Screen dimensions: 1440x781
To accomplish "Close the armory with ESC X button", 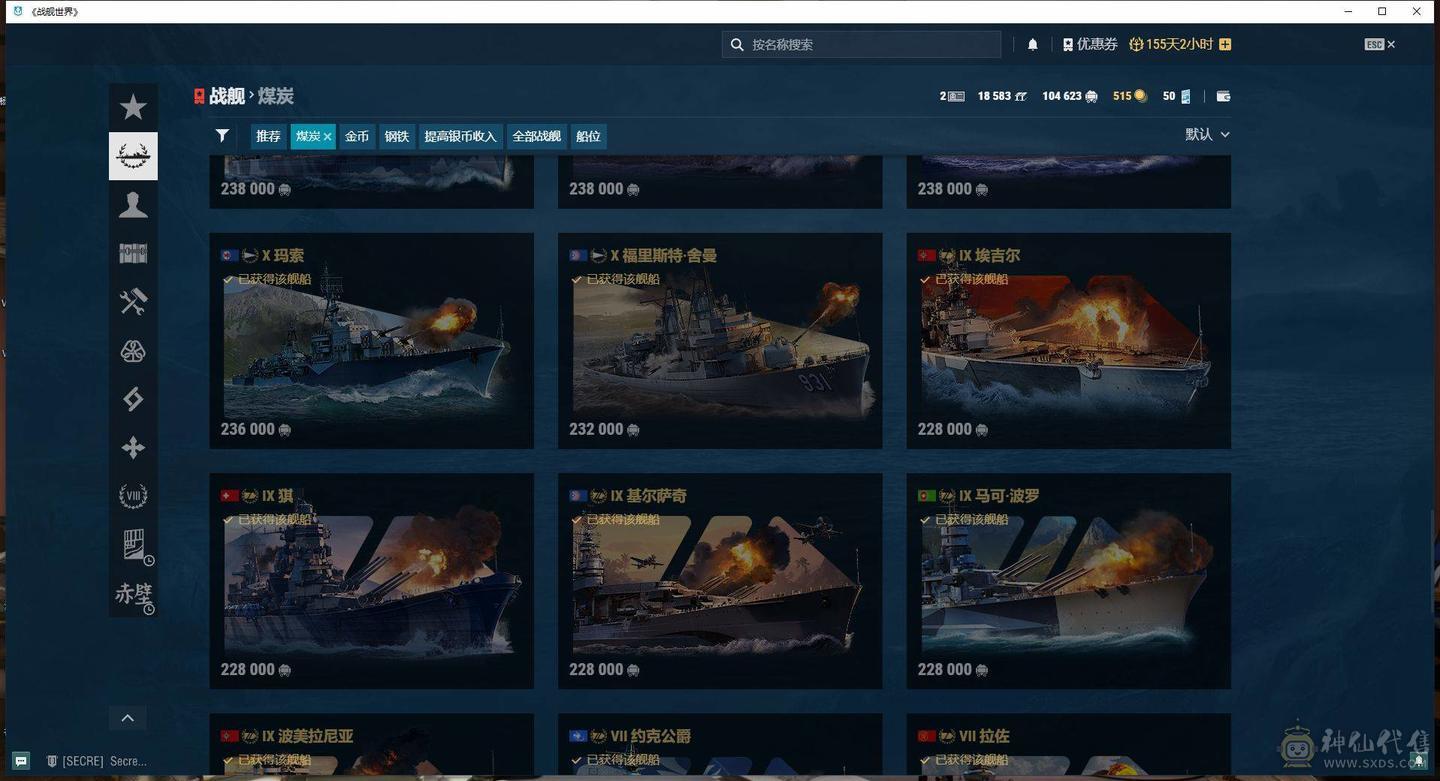I will point(1380,44).
